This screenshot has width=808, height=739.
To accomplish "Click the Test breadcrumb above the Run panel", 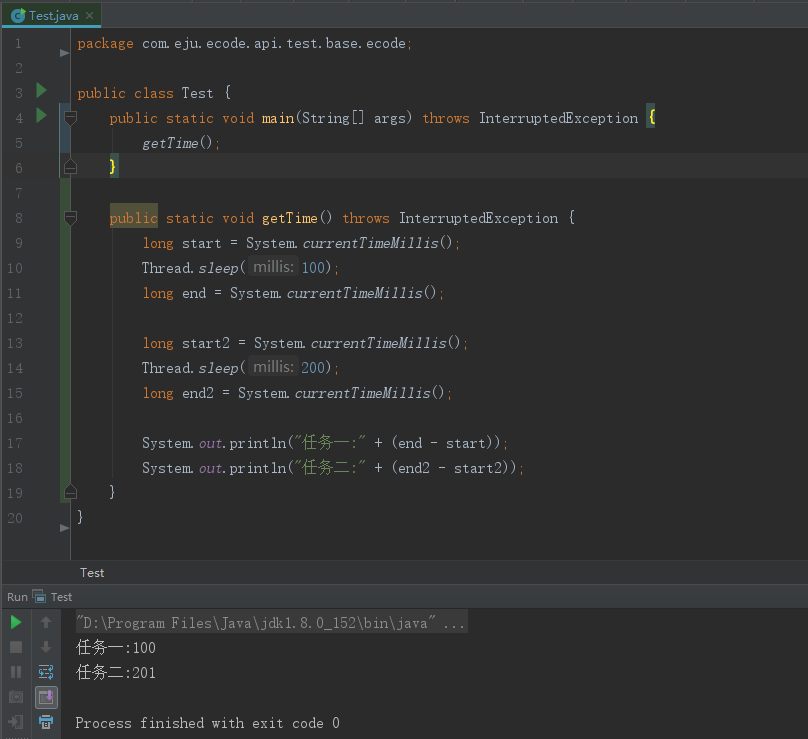I will [92, 572].
